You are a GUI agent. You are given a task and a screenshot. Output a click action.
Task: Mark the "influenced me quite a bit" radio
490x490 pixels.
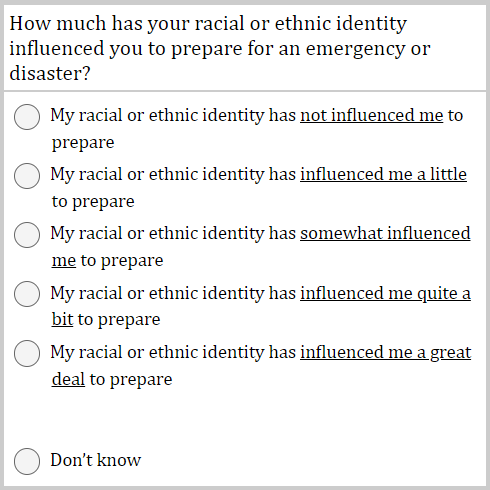pos(27,294)
